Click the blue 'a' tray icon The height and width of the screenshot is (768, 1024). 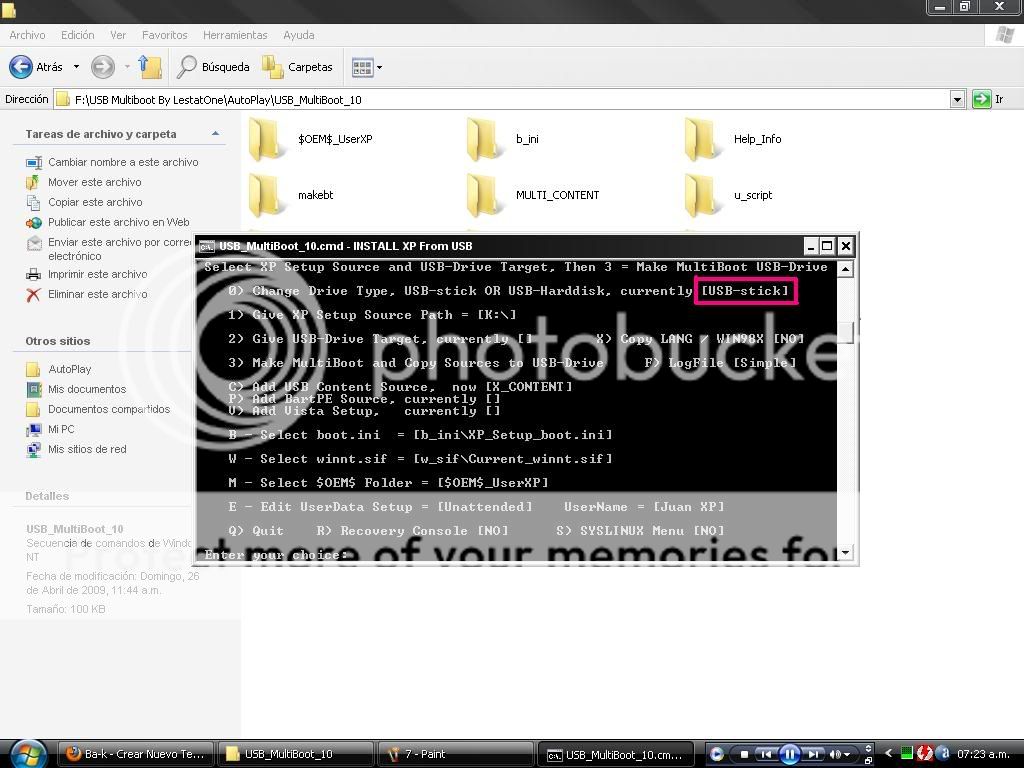click(942, 754)
